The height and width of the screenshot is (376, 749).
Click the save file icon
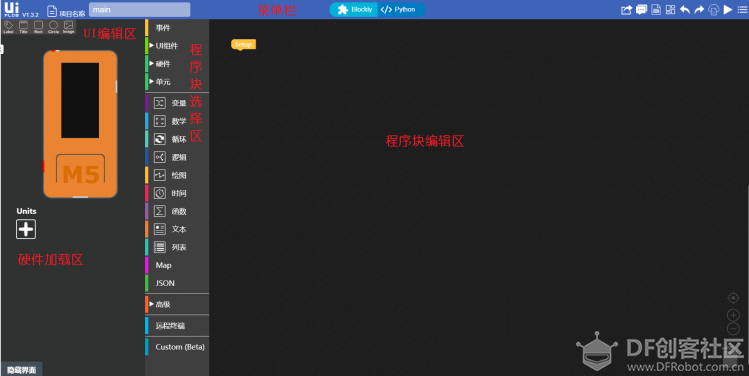pos(656,10)
